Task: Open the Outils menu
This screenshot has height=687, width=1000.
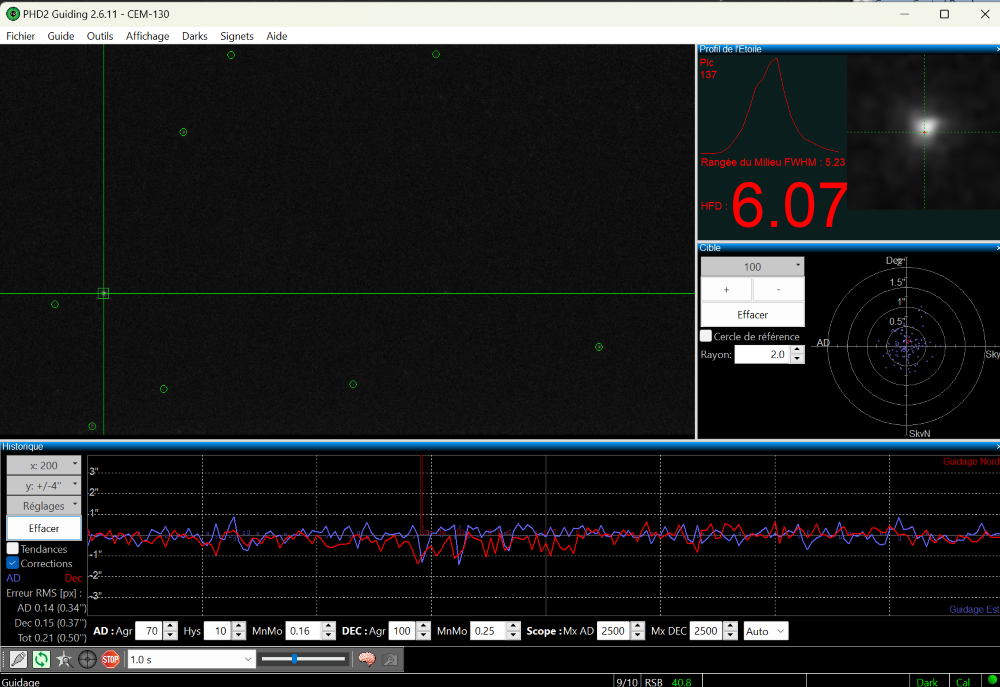Action: (x=100, y=36)
